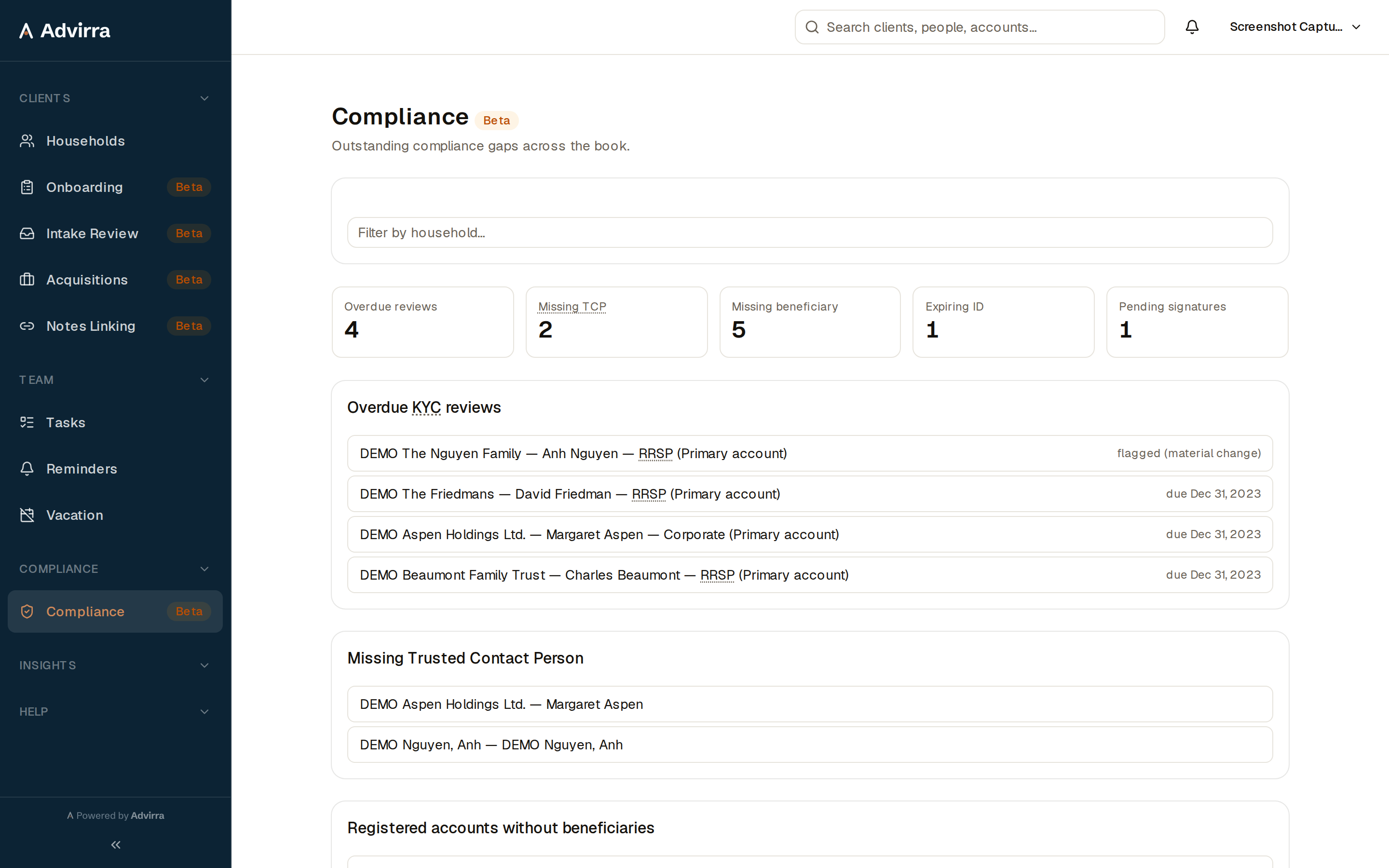This screenshot has width=1389, height=868.
Task: Click the Intake Review inbox icon
Action: [27, 234]
